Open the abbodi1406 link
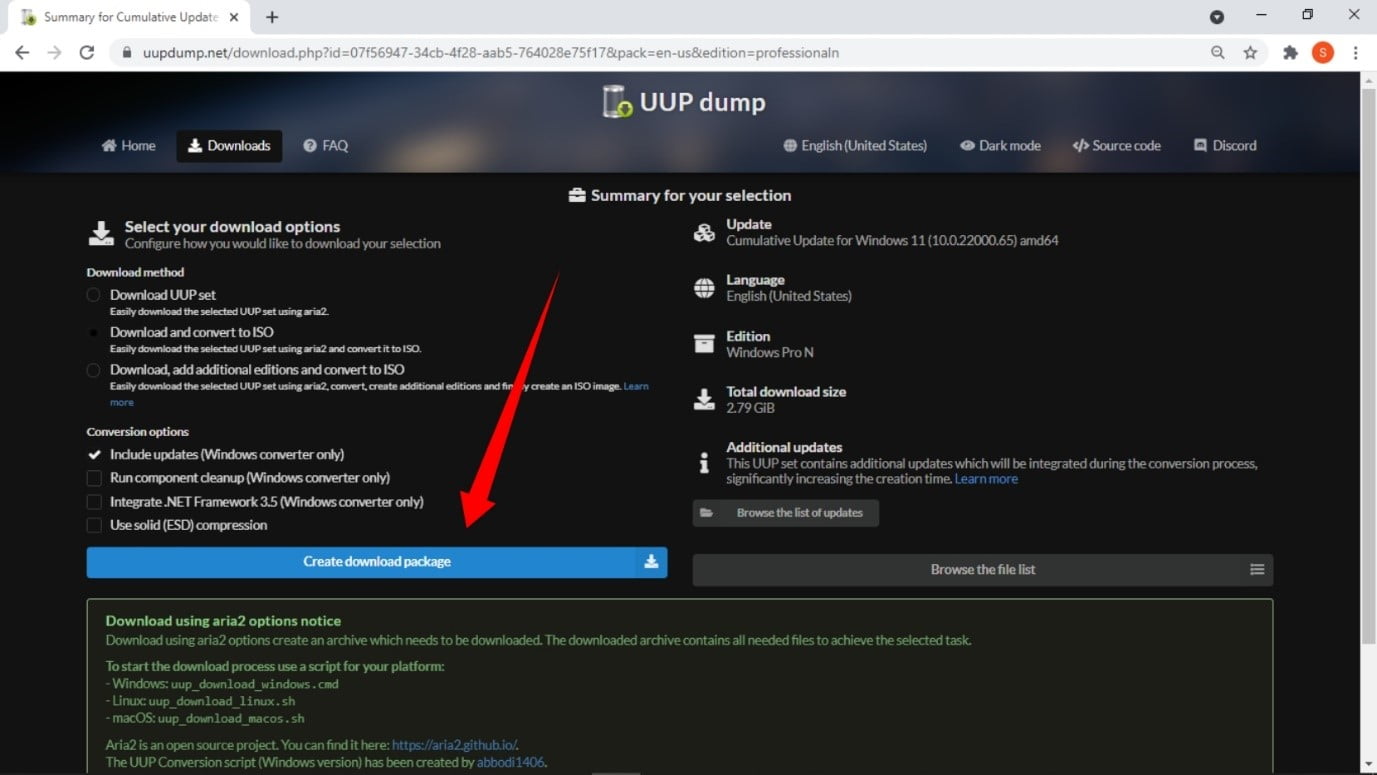 512,762
